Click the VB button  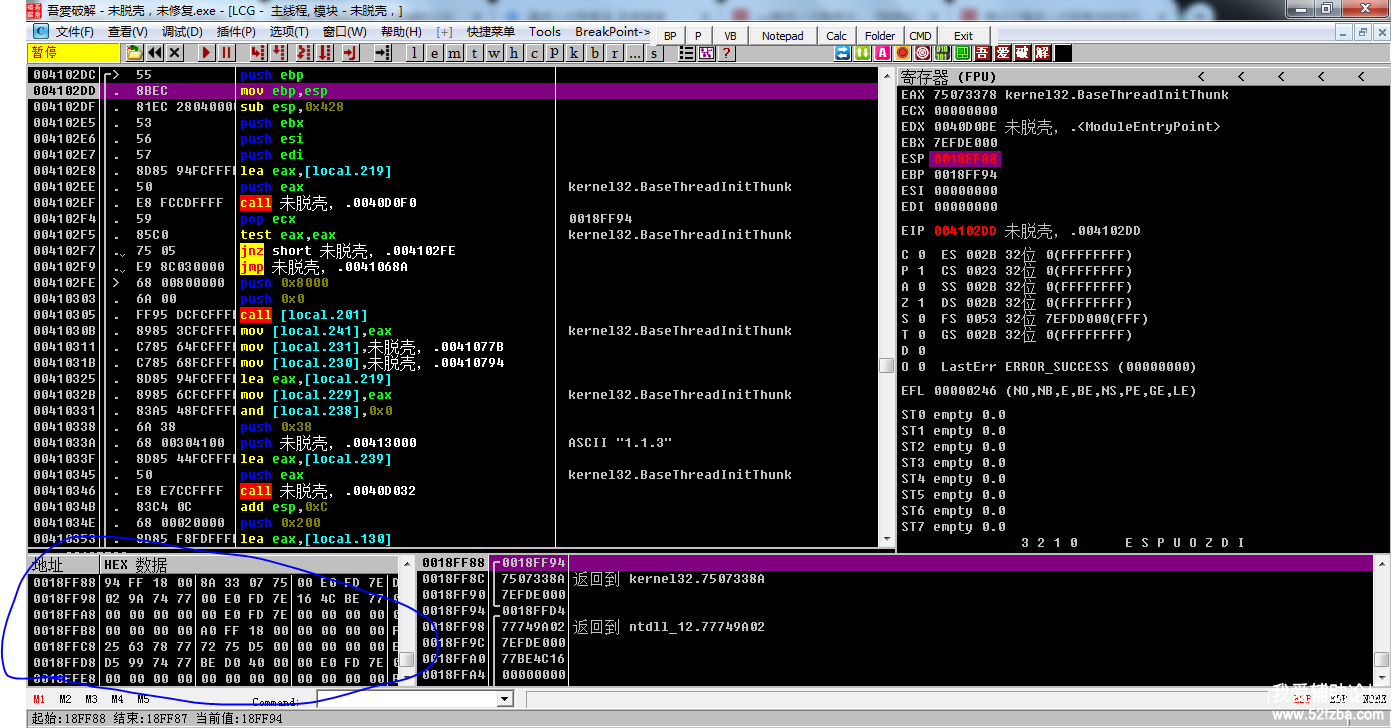[730, 36]
